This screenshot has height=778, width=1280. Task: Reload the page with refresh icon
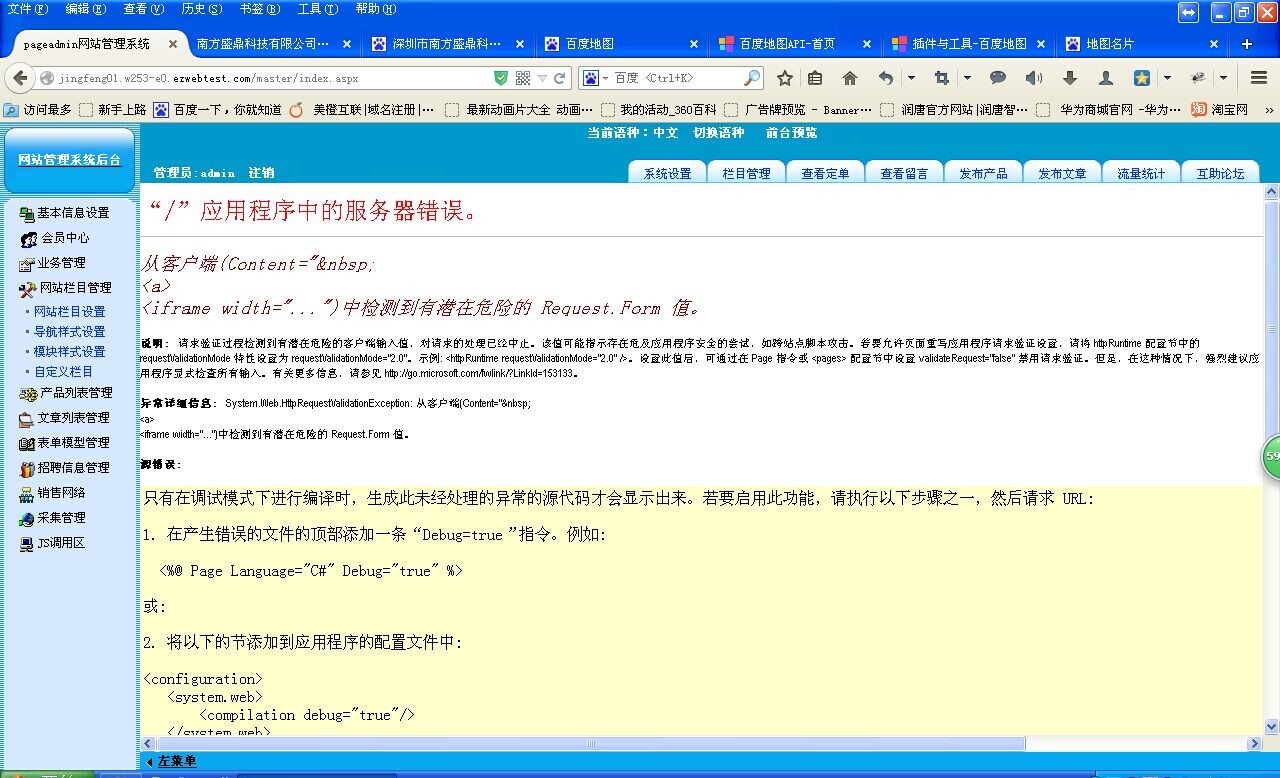click(560, 78)
